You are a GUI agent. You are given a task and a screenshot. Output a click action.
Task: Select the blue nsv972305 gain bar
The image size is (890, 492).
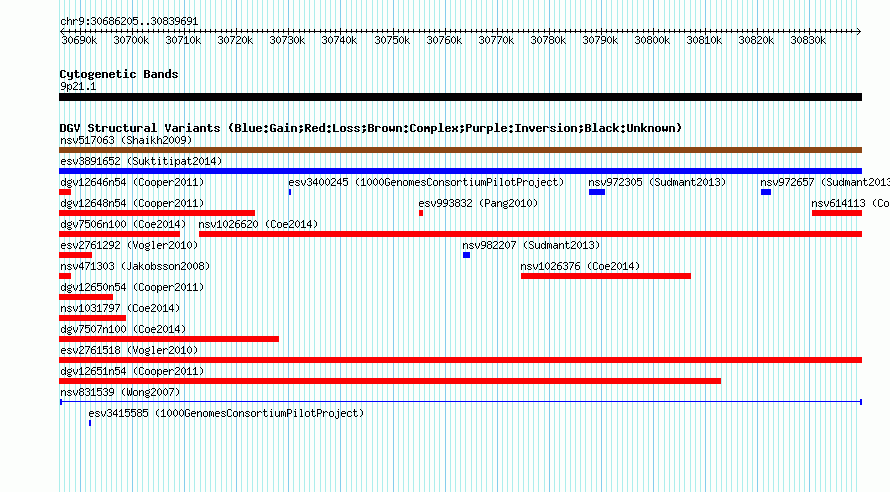(x=597, y=192)
